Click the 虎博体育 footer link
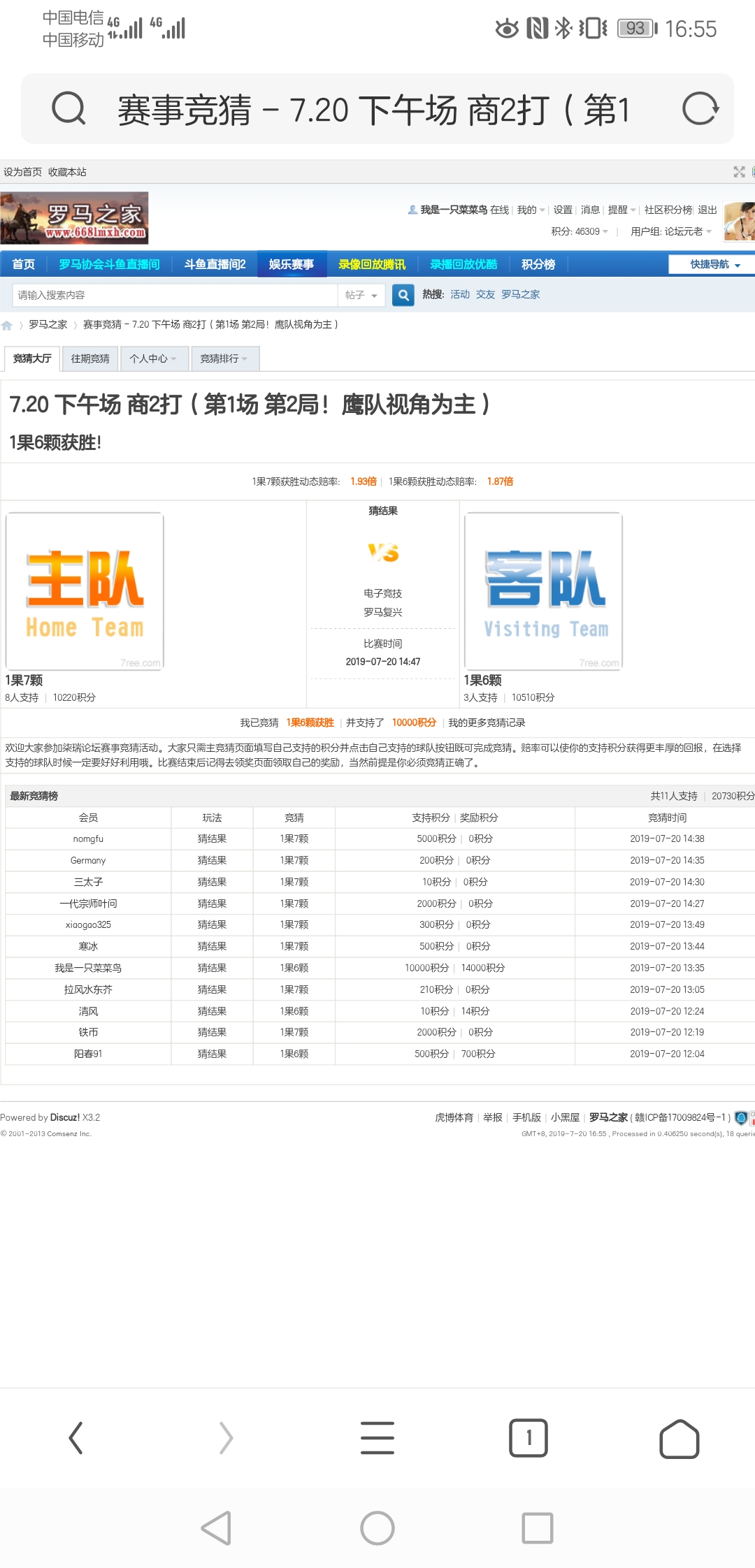755x1568 pixels. coord(454,1118)
